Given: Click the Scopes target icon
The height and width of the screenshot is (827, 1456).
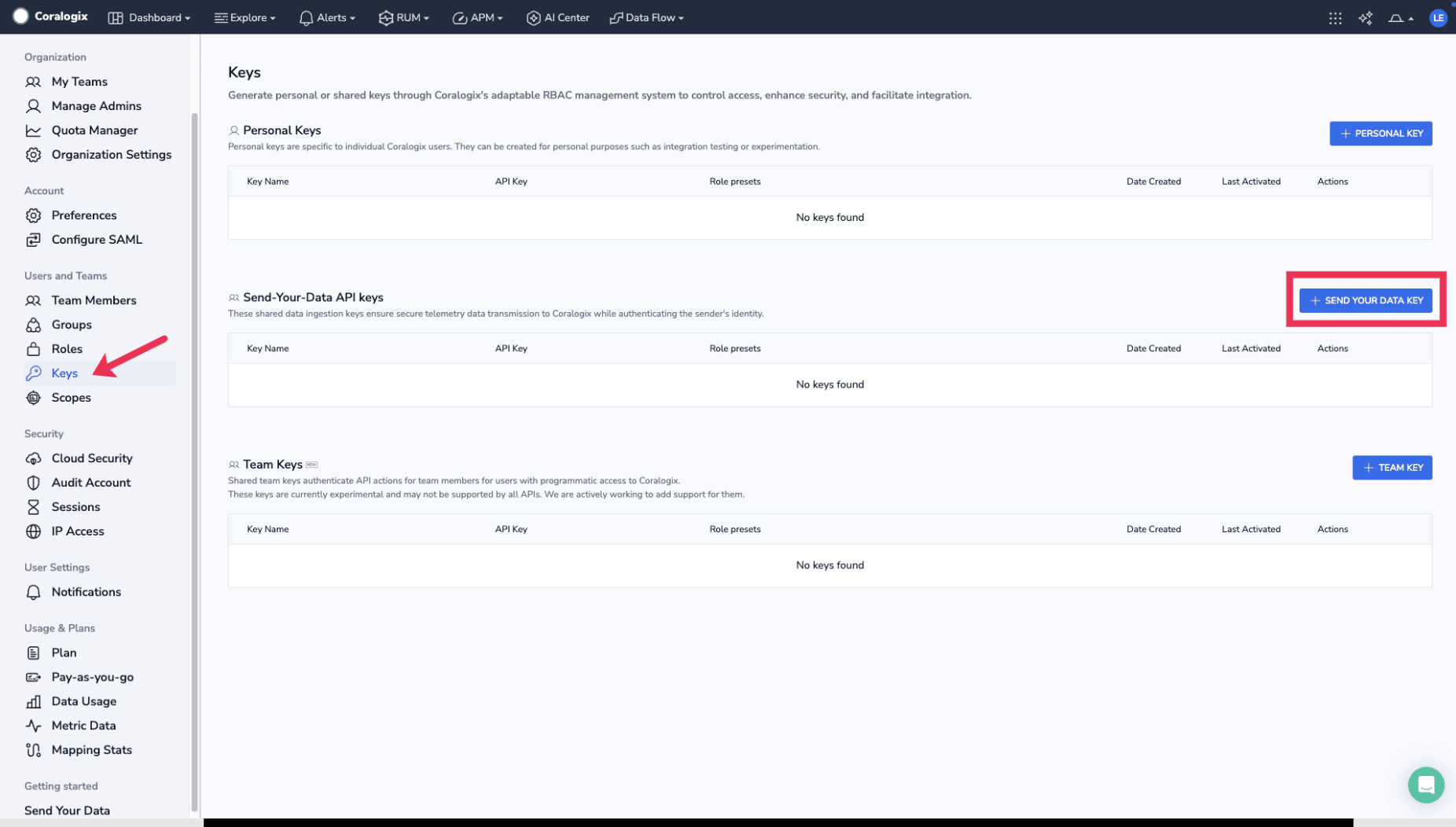Looking at the screenshot, I should point(33,398).
